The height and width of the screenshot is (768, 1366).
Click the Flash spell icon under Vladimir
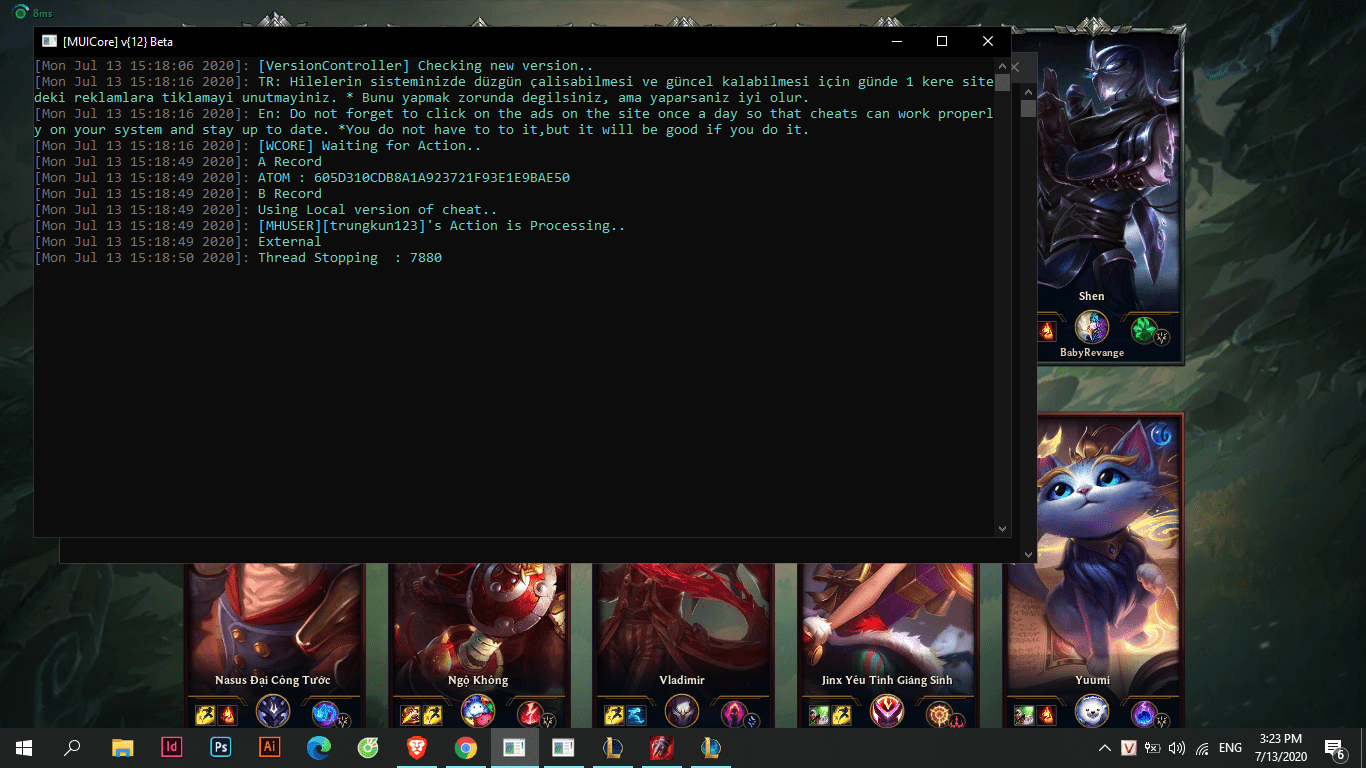[614, 715]
